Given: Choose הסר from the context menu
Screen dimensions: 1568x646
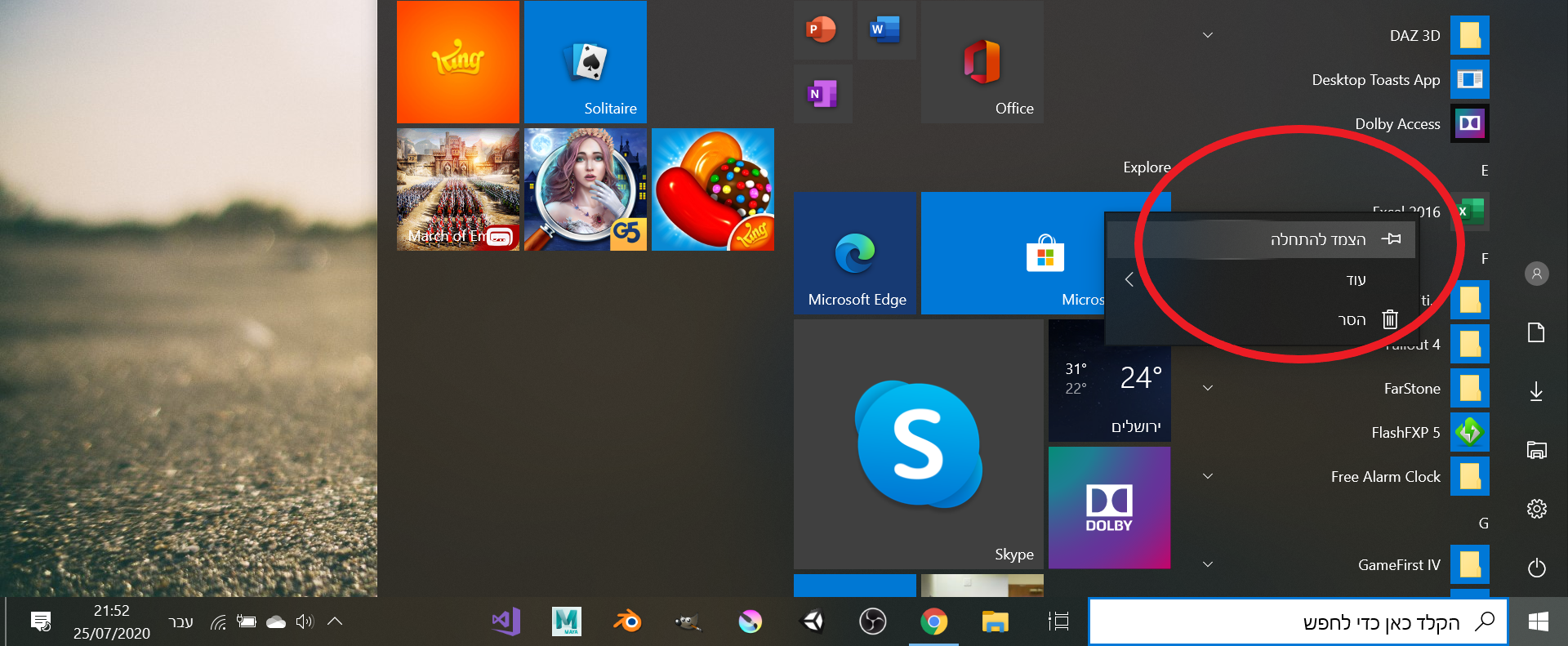Looking at the screenshot, I should (x=1262, y=319).
